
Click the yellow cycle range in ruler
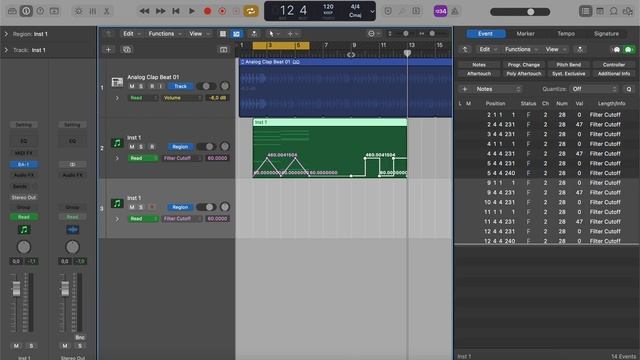click(x=281, y=45)
